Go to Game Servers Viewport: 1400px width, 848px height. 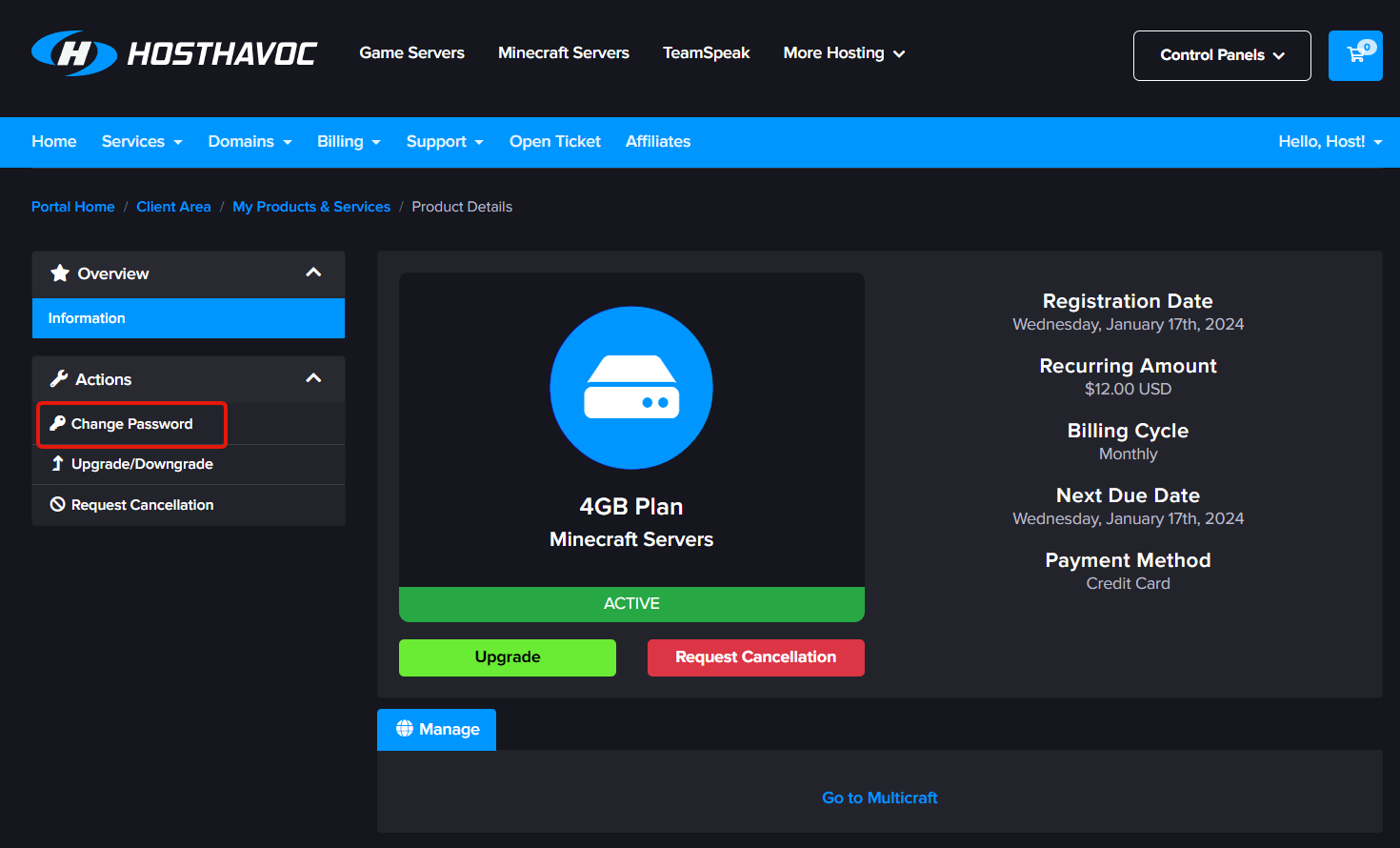(x=411, y=53)
